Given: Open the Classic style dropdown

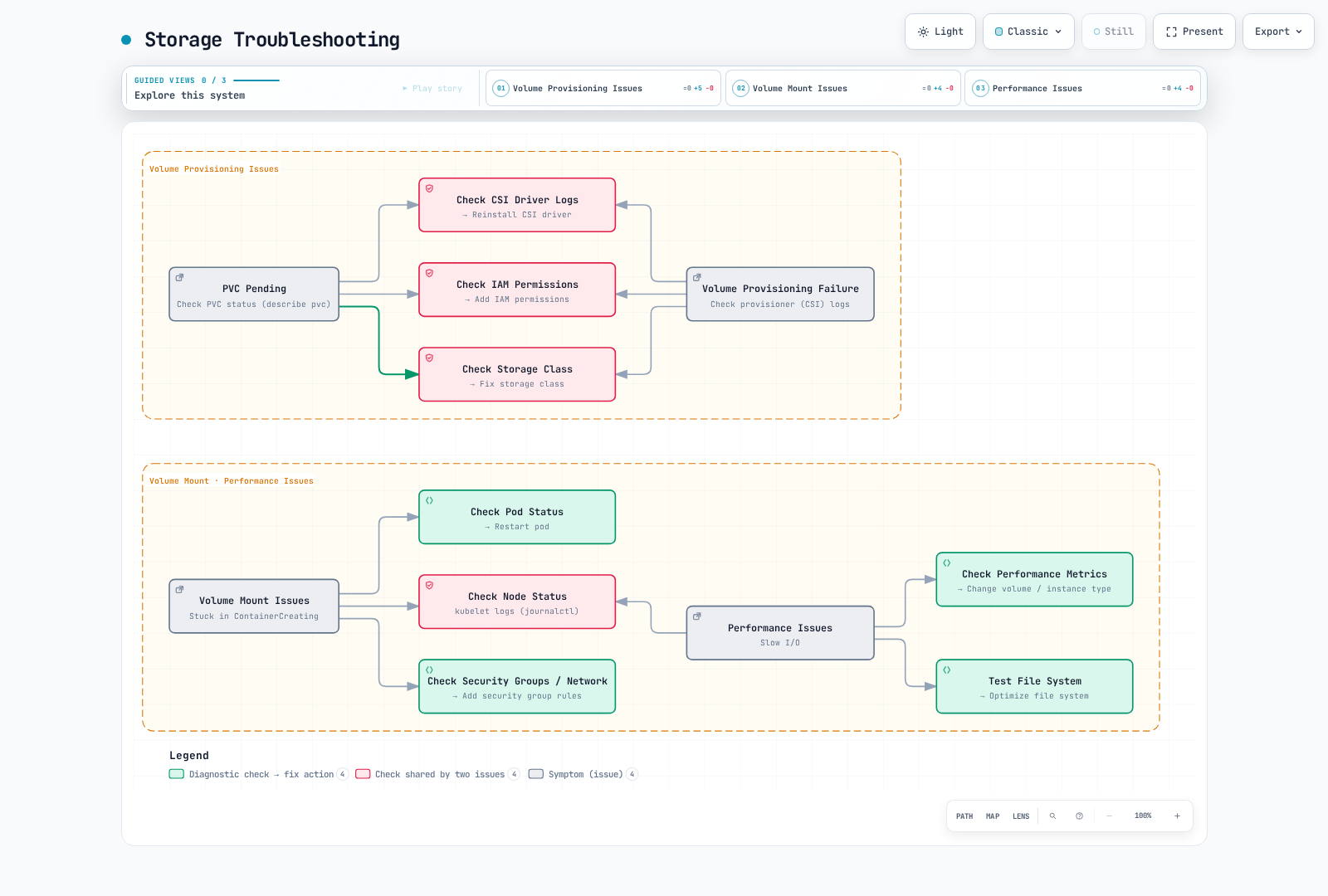Looking at the screenshot, I should point(1028,32).
